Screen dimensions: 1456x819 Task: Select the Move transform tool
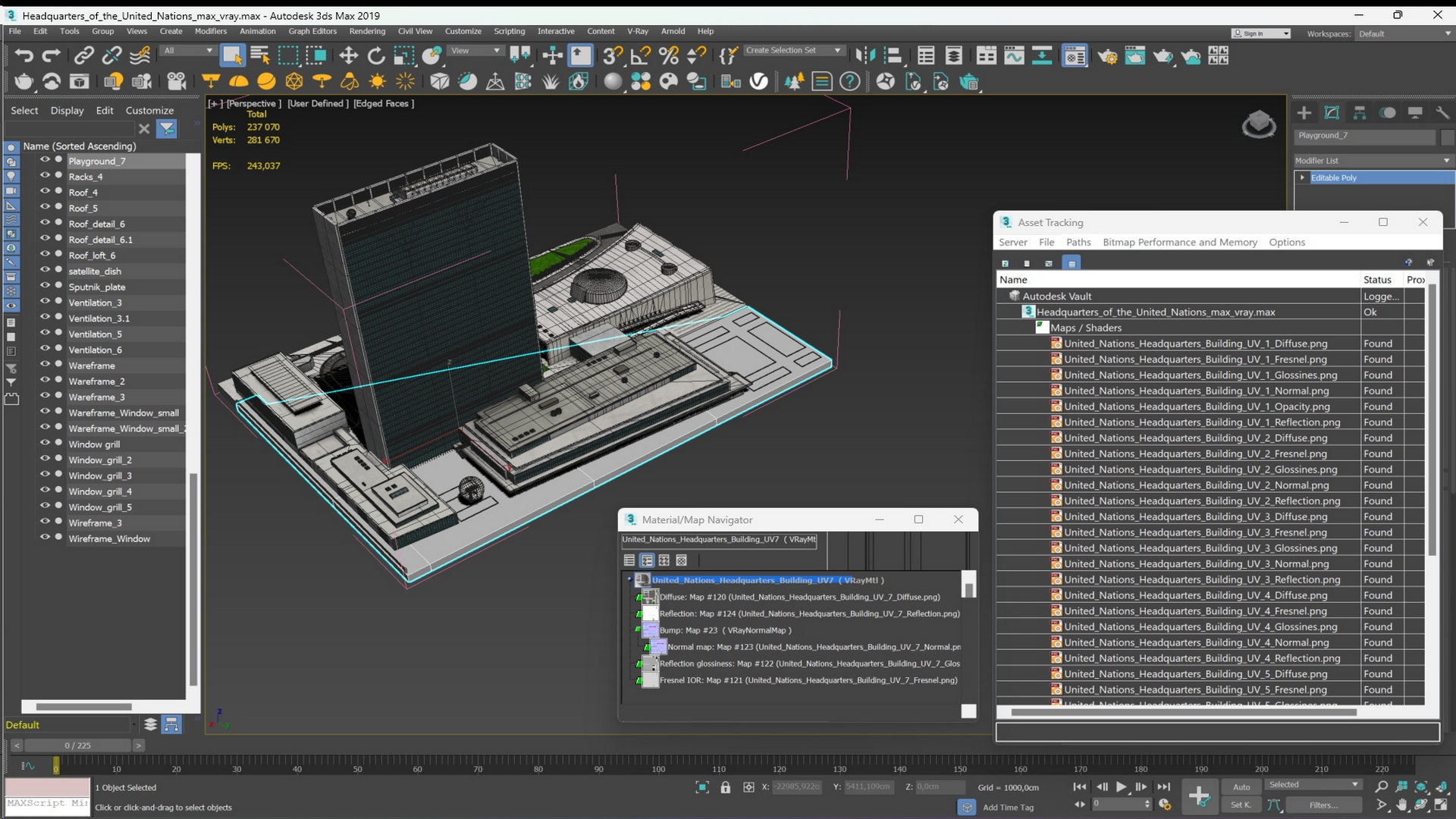tap(348, 55)
